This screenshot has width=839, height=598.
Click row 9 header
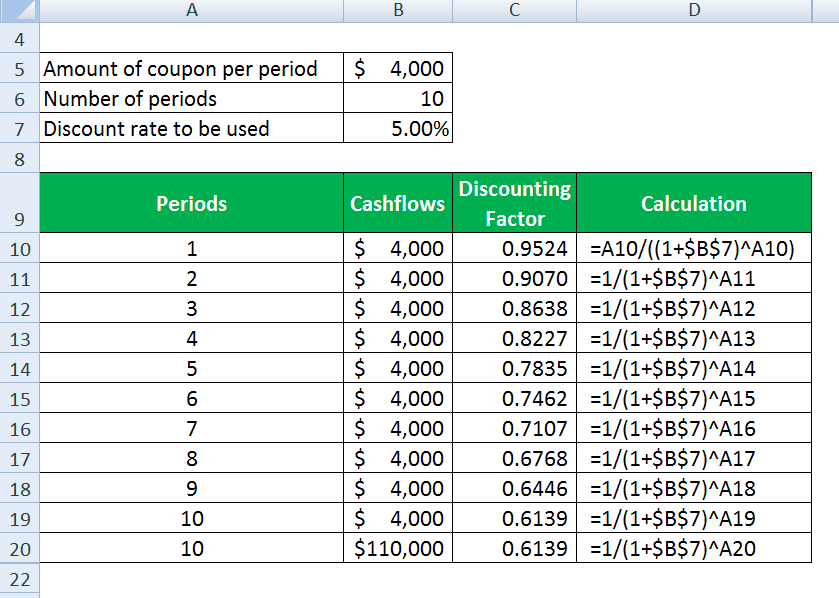19,203
